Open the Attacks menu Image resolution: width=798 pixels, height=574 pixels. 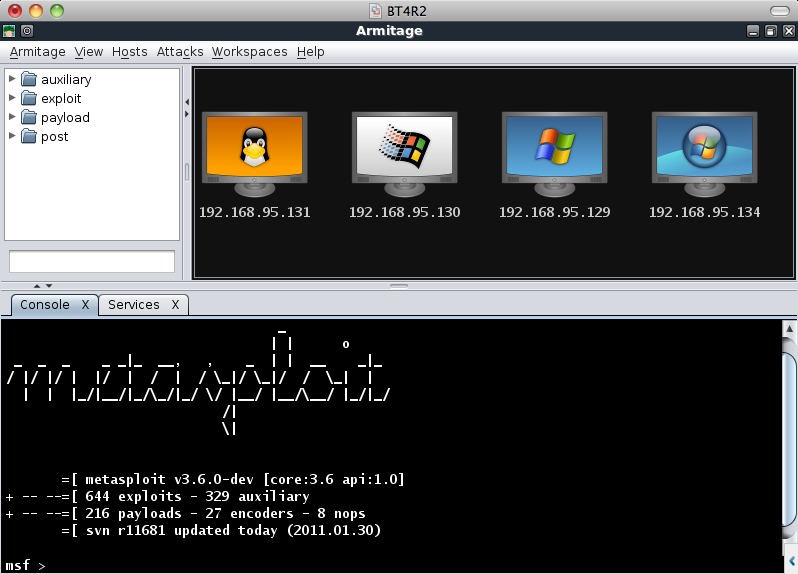pyautogui.click(x=180, y=51)
